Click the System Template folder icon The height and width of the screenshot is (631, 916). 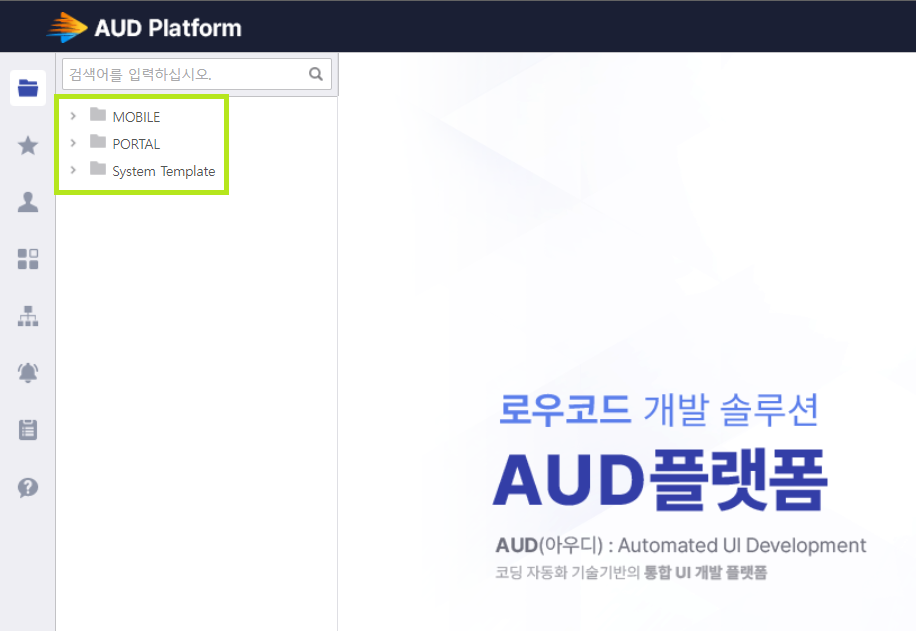tap(98, 169)
